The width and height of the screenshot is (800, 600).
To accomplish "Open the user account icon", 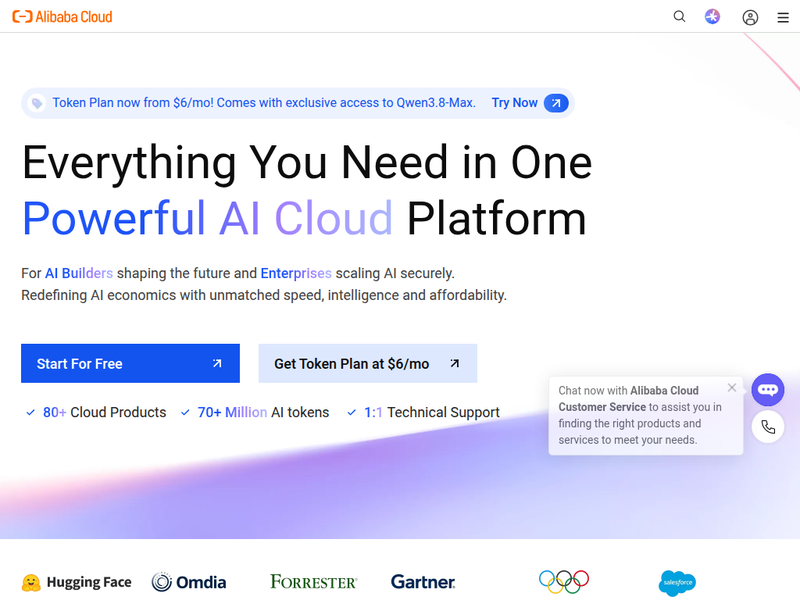I will click(x=750, y=18).
